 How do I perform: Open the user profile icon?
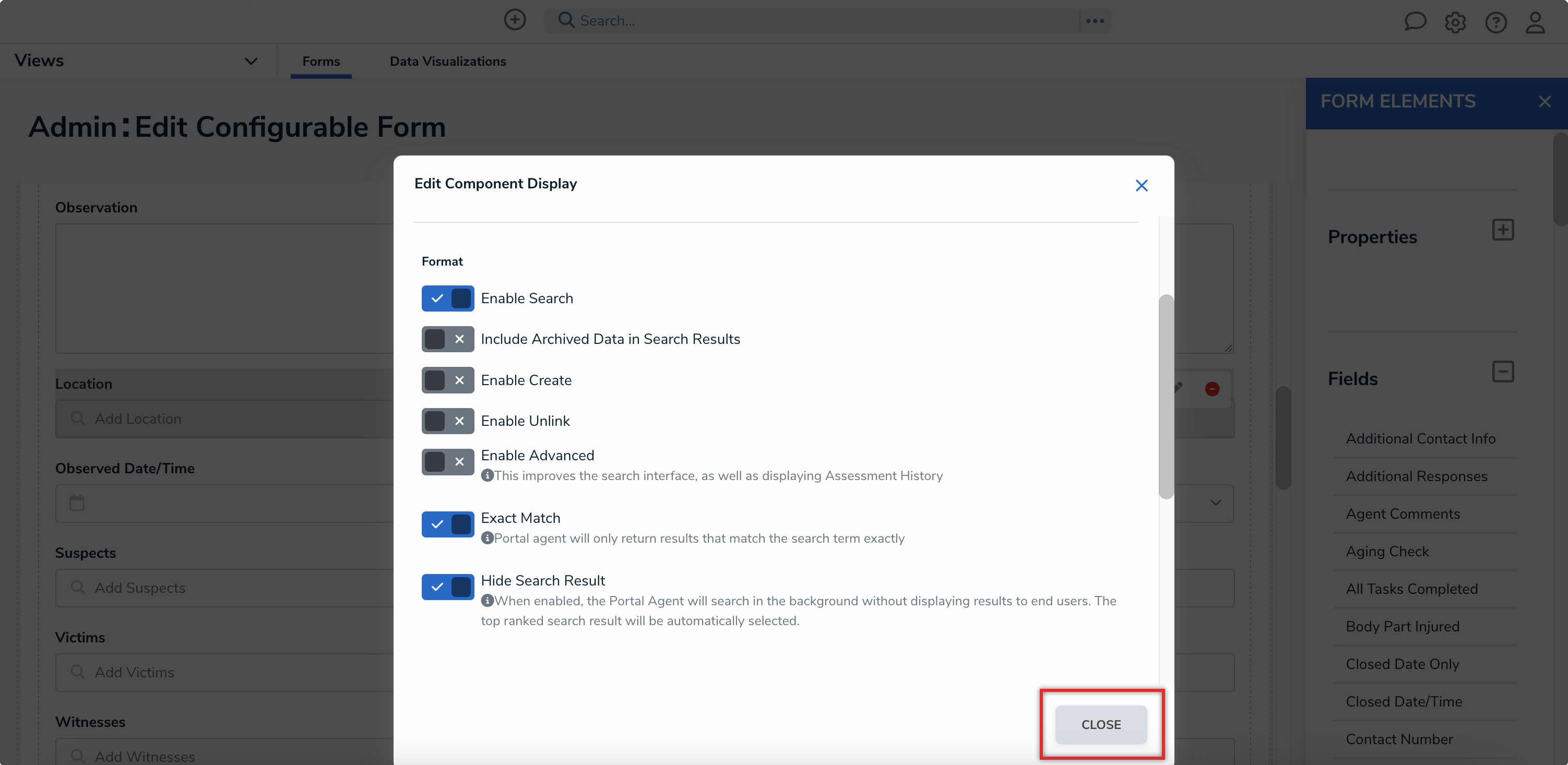point(1535,22)
